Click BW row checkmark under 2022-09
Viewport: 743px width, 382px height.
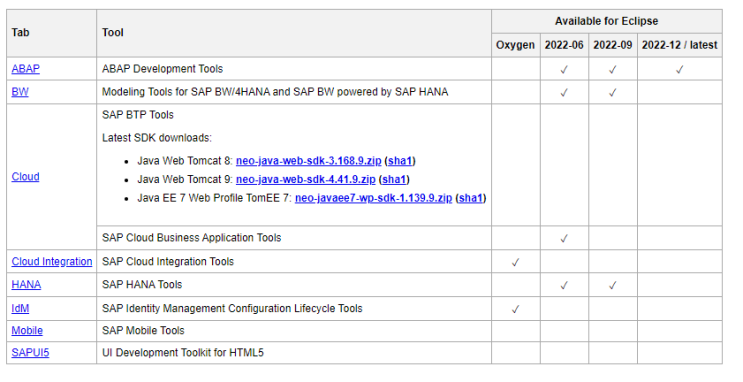[x=613, y=93]
